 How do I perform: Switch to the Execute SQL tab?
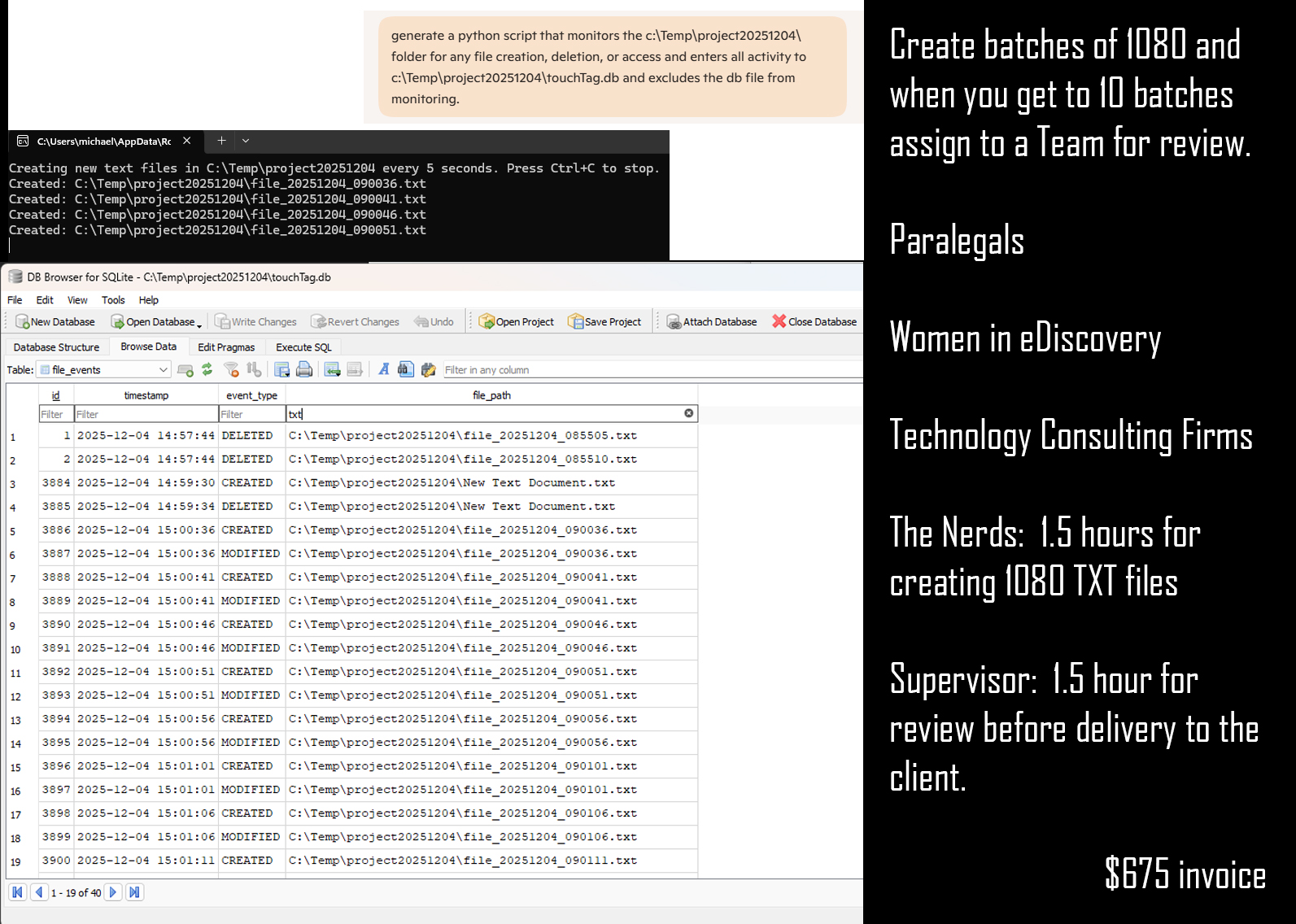click(303, 347)
